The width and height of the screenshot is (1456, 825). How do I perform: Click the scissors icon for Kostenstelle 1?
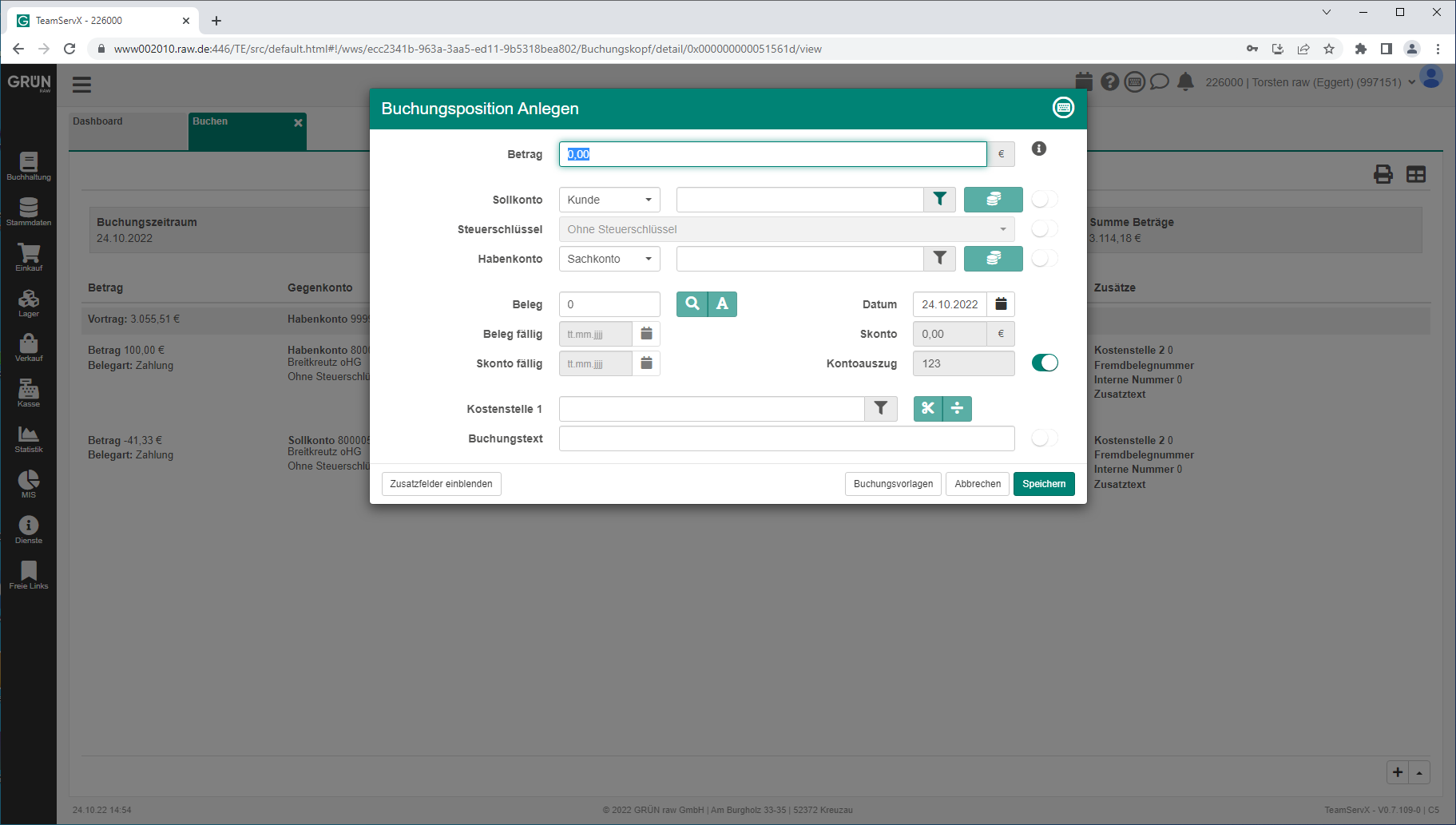[x=927, y=409]
